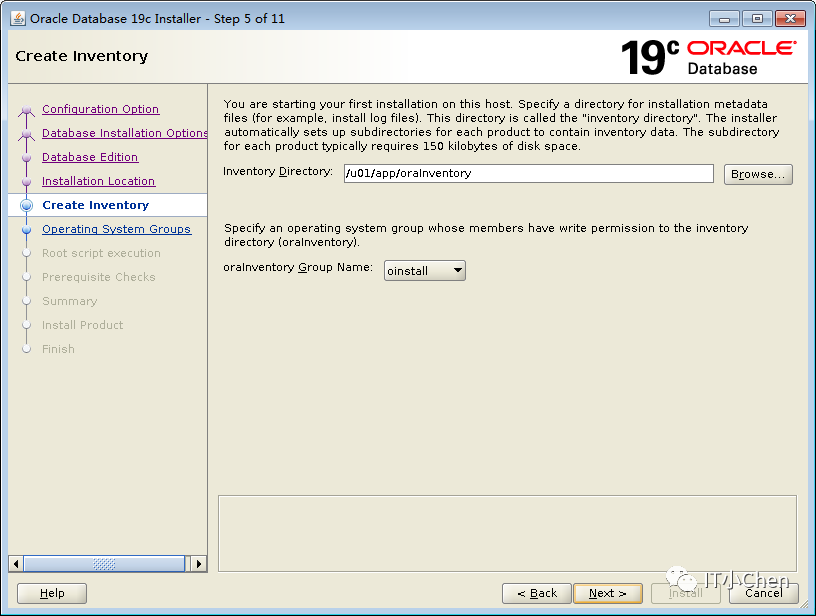Click the 'Root script execution' step text
The image size is (816, 616).
(x=101, y=253)
